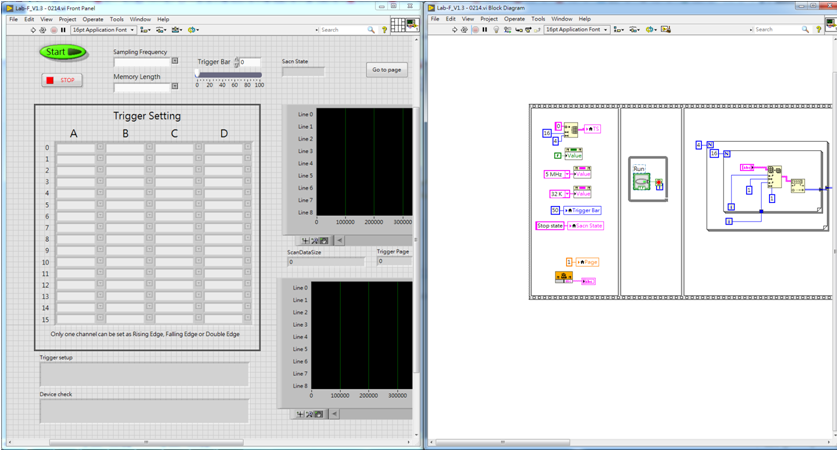Open Align Objects menu in Front Panel toolbar
Screen dimensions: 838x451
(145, 30)
